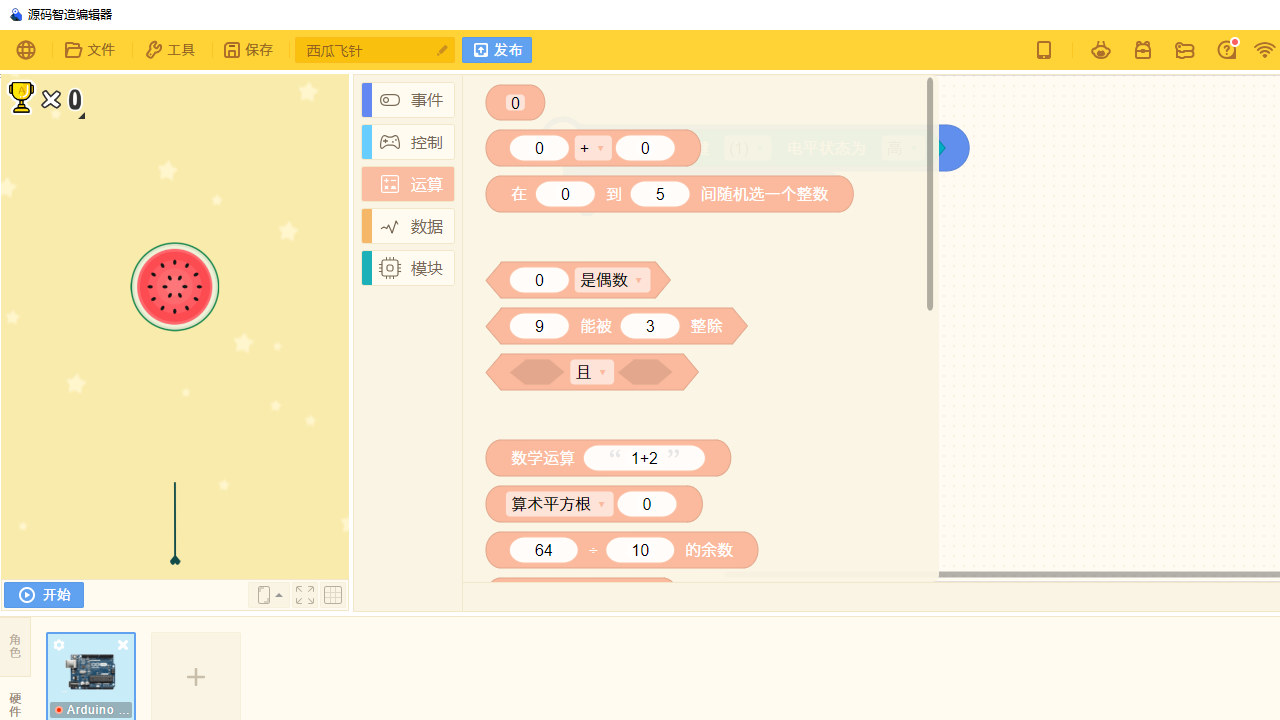Screen dimensions: 1280x720
Task: Click the 发布 (Publish) button
Action: (x=497, y=50)
